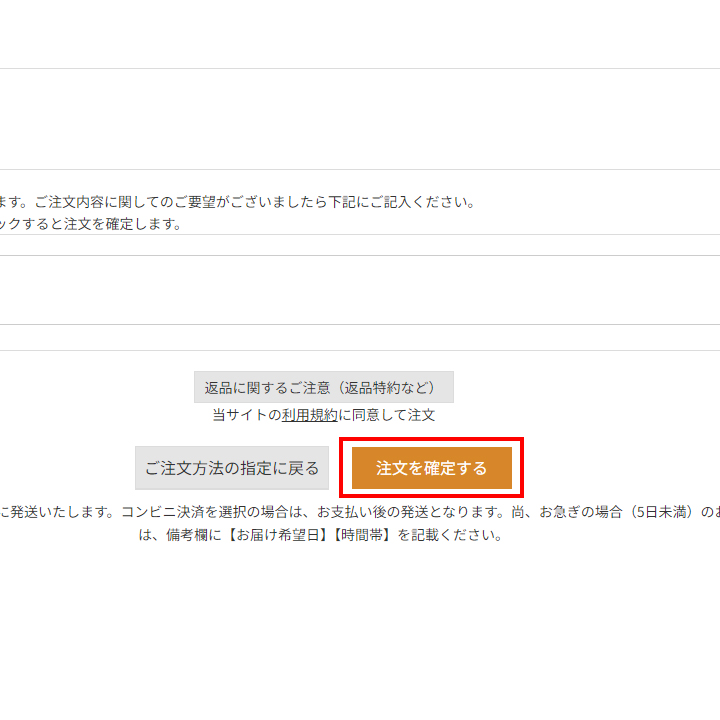The image size is (720, 720).
Task: Open 返品に関するご注意（返品特約など） notice
Action: click(323, 387)
